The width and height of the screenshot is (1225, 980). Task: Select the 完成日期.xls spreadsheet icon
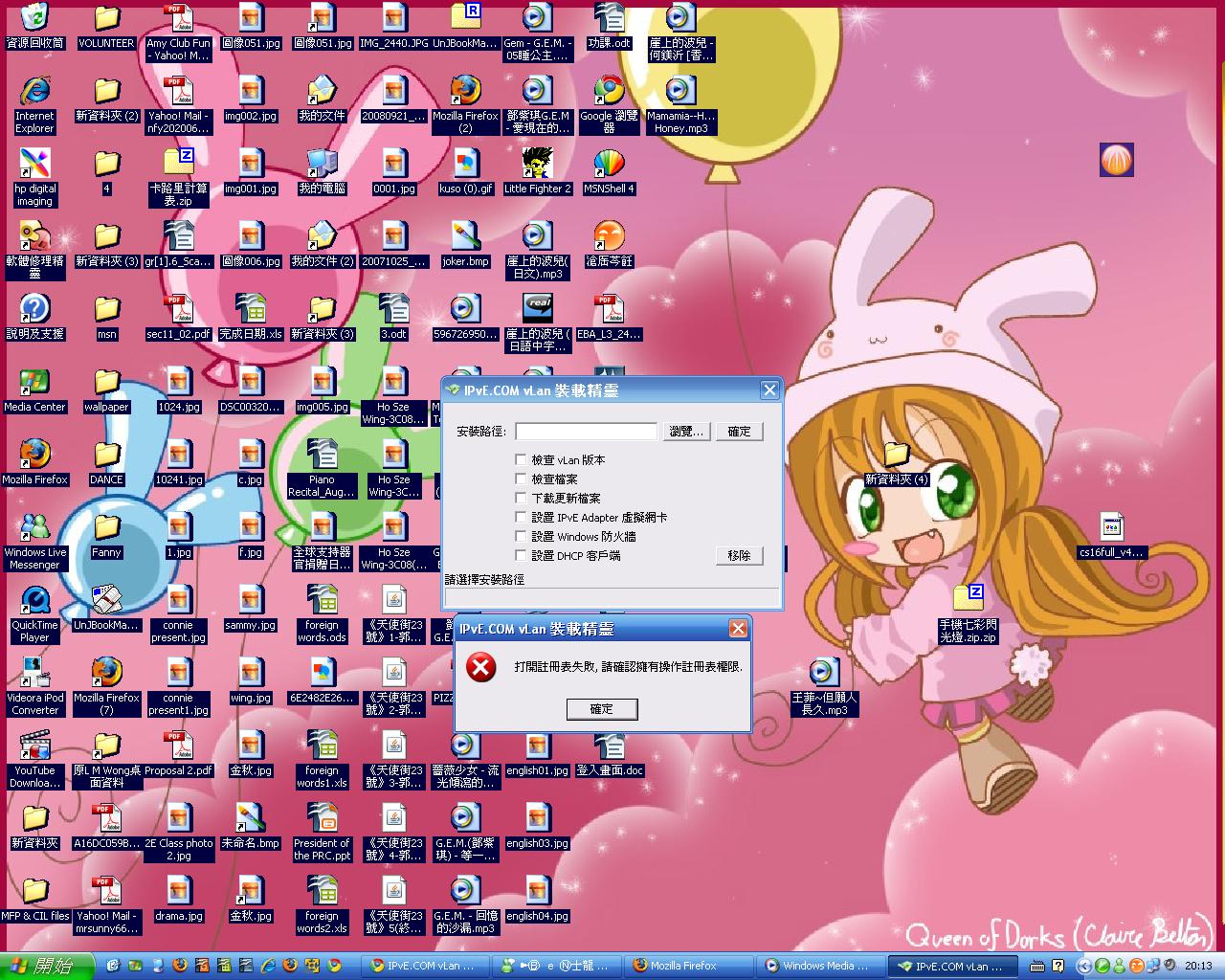[250, 317]
